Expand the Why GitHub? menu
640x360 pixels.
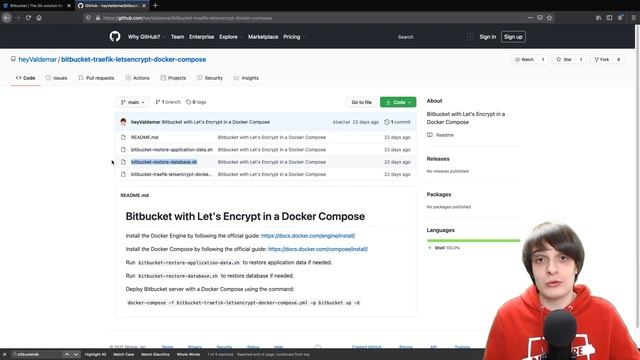point(146,37)
